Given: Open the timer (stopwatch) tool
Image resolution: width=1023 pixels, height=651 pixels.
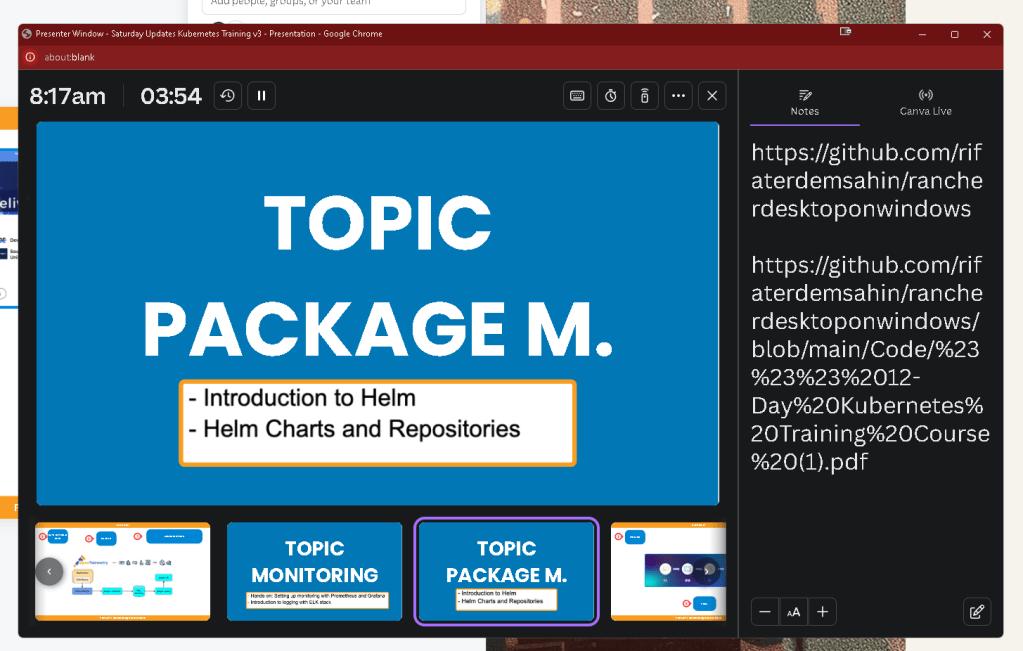Looking at the screenshot, I should 611,96.
